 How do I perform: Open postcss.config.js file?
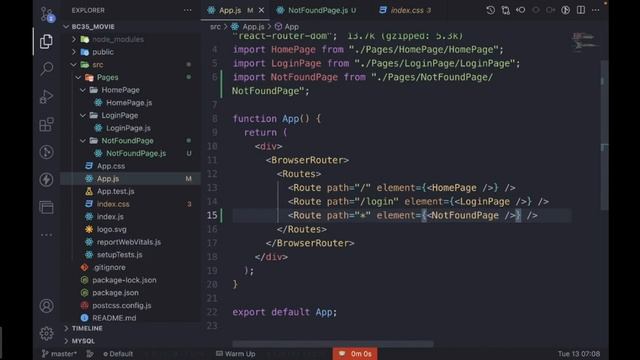click(x=122, y=305)
